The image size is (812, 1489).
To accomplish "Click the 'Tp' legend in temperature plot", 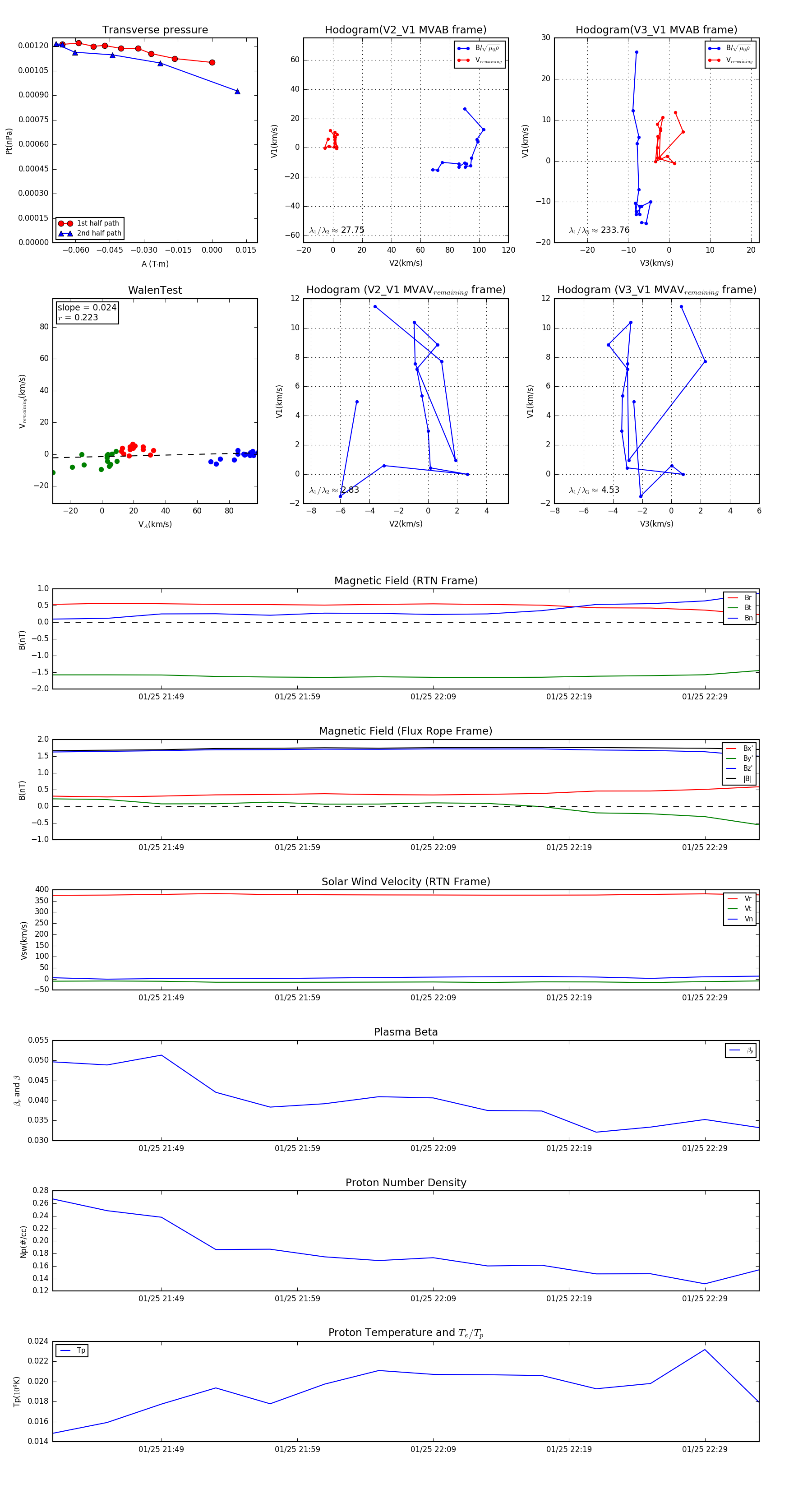I will point(72,1351).
